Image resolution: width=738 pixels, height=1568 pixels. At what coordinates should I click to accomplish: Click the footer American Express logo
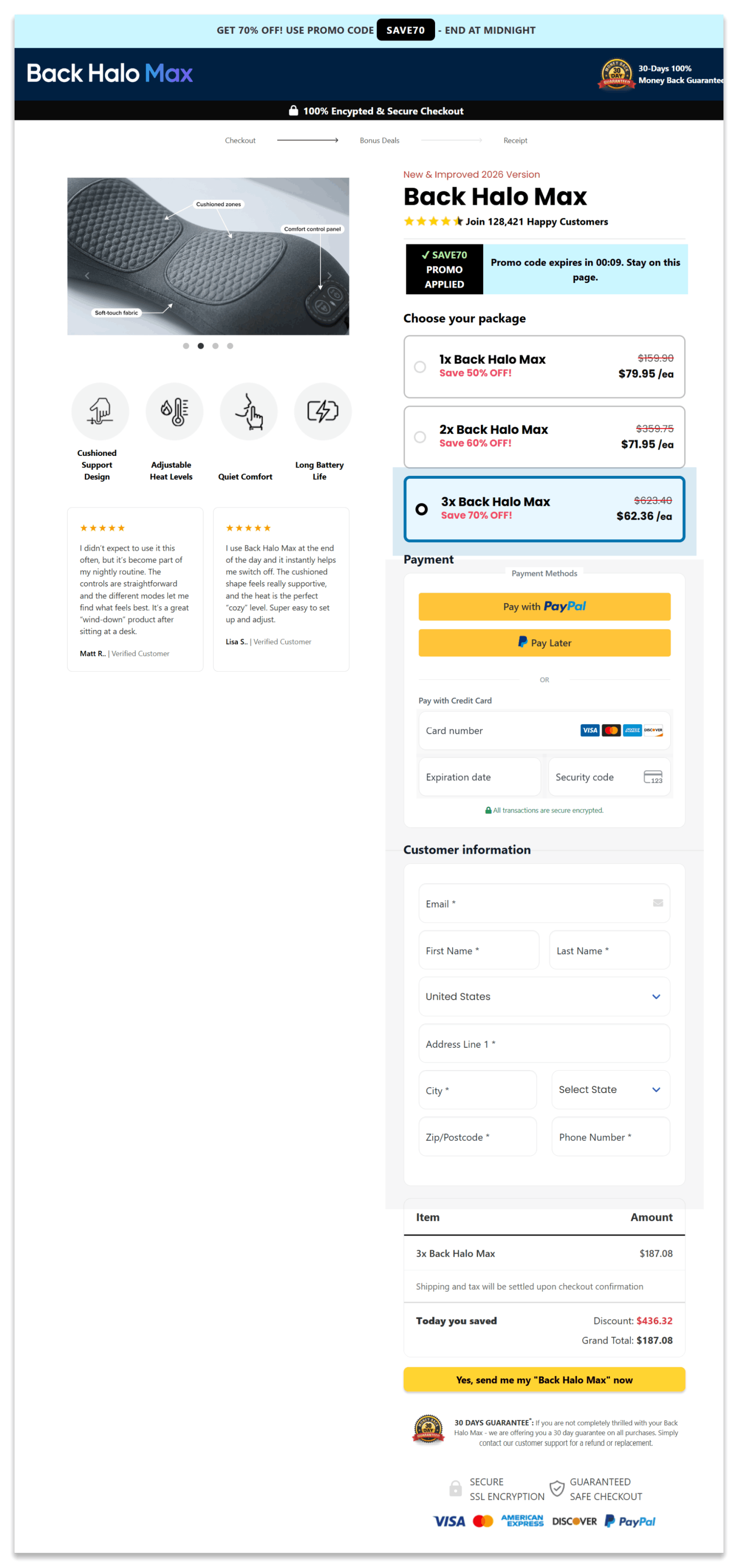522,1521
